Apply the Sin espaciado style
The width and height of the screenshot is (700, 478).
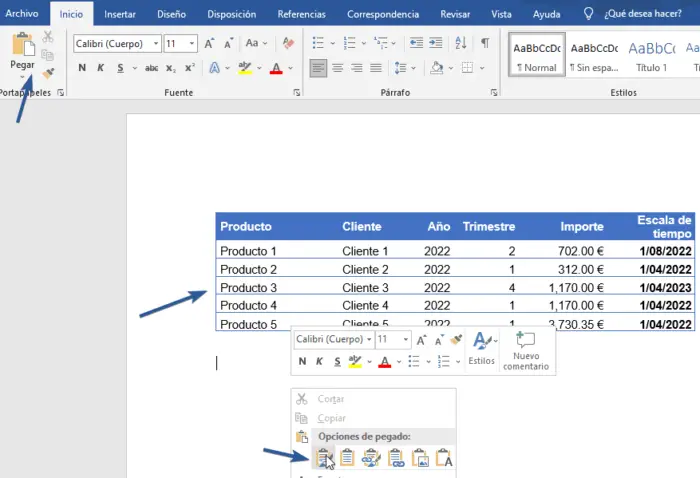(x=594, y=55)
